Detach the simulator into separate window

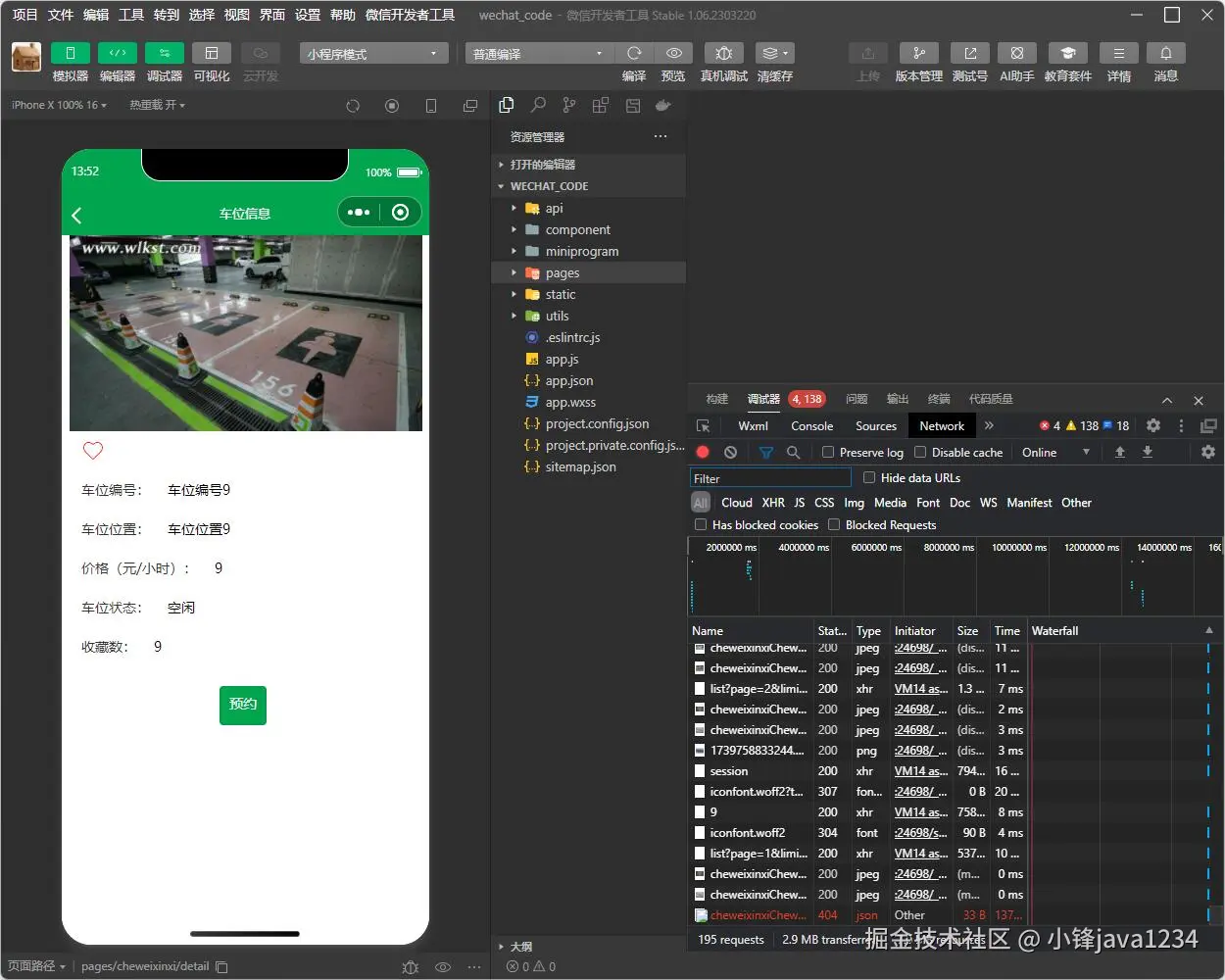pyautogui.click(x=470, y=106)
